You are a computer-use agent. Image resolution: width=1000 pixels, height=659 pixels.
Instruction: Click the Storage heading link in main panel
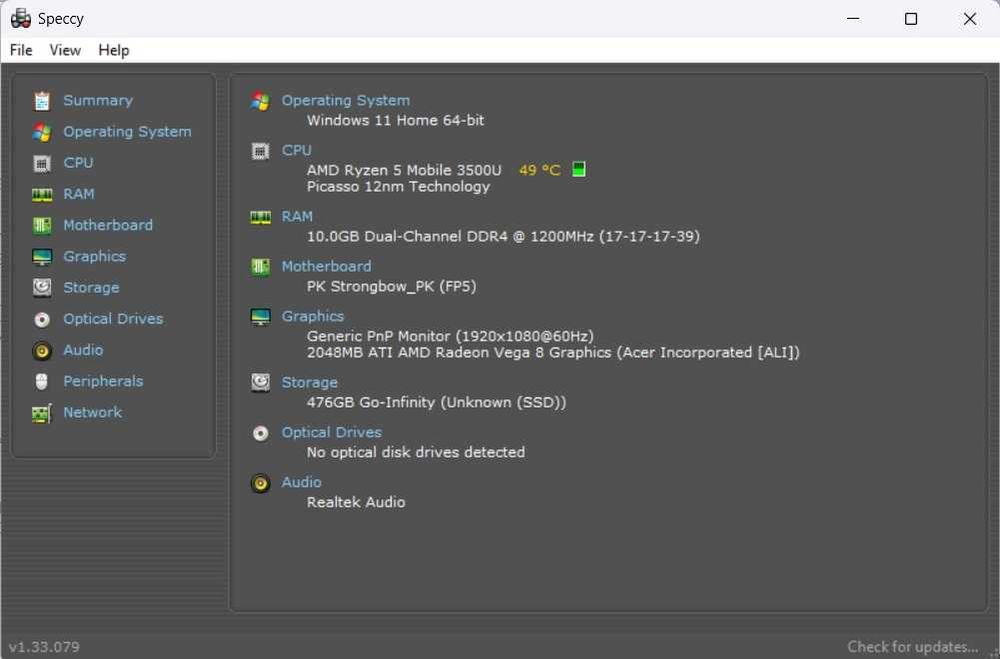pyautogui.click(x=310, y=383)
